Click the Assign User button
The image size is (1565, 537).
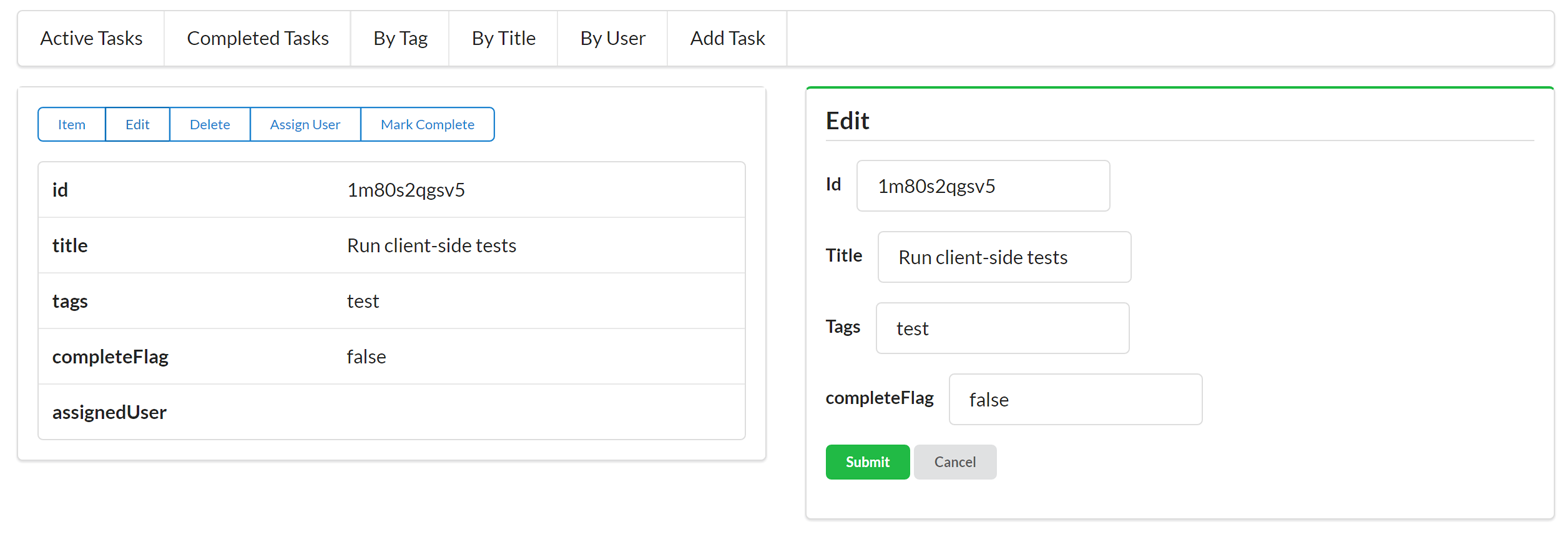point(305,125)
